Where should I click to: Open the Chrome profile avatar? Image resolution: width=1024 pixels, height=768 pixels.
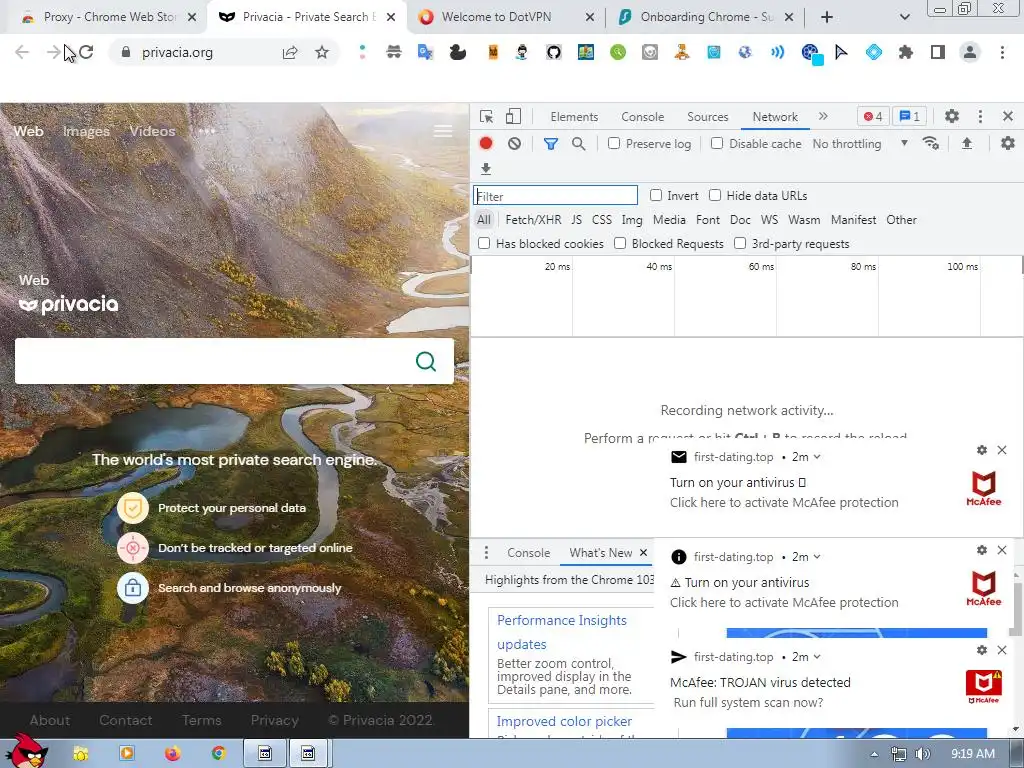point(970,52)
